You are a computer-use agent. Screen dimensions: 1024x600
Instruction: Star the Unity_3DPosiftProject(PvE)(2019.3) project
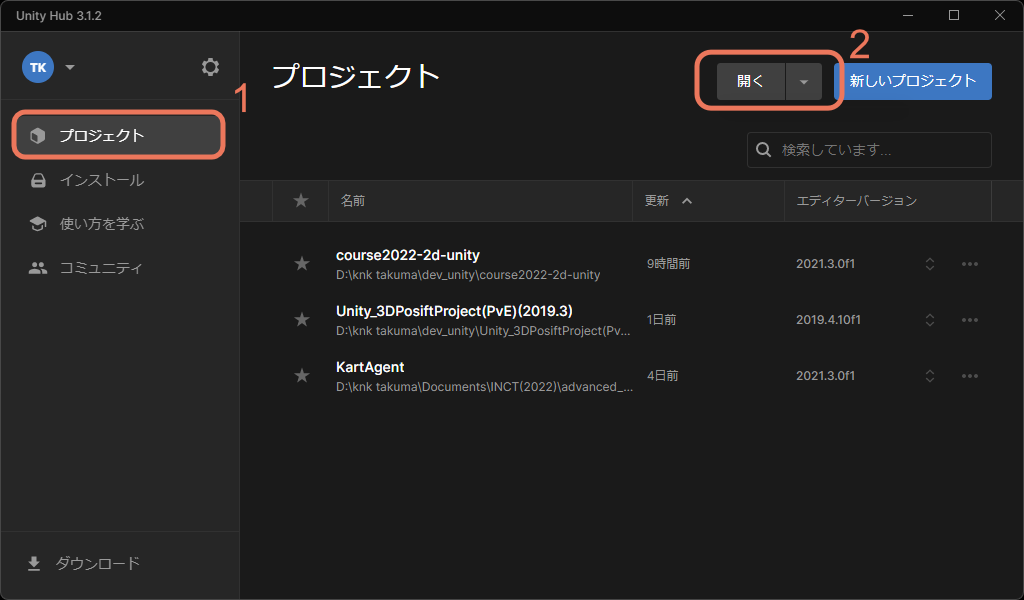[x=302, y=320]
